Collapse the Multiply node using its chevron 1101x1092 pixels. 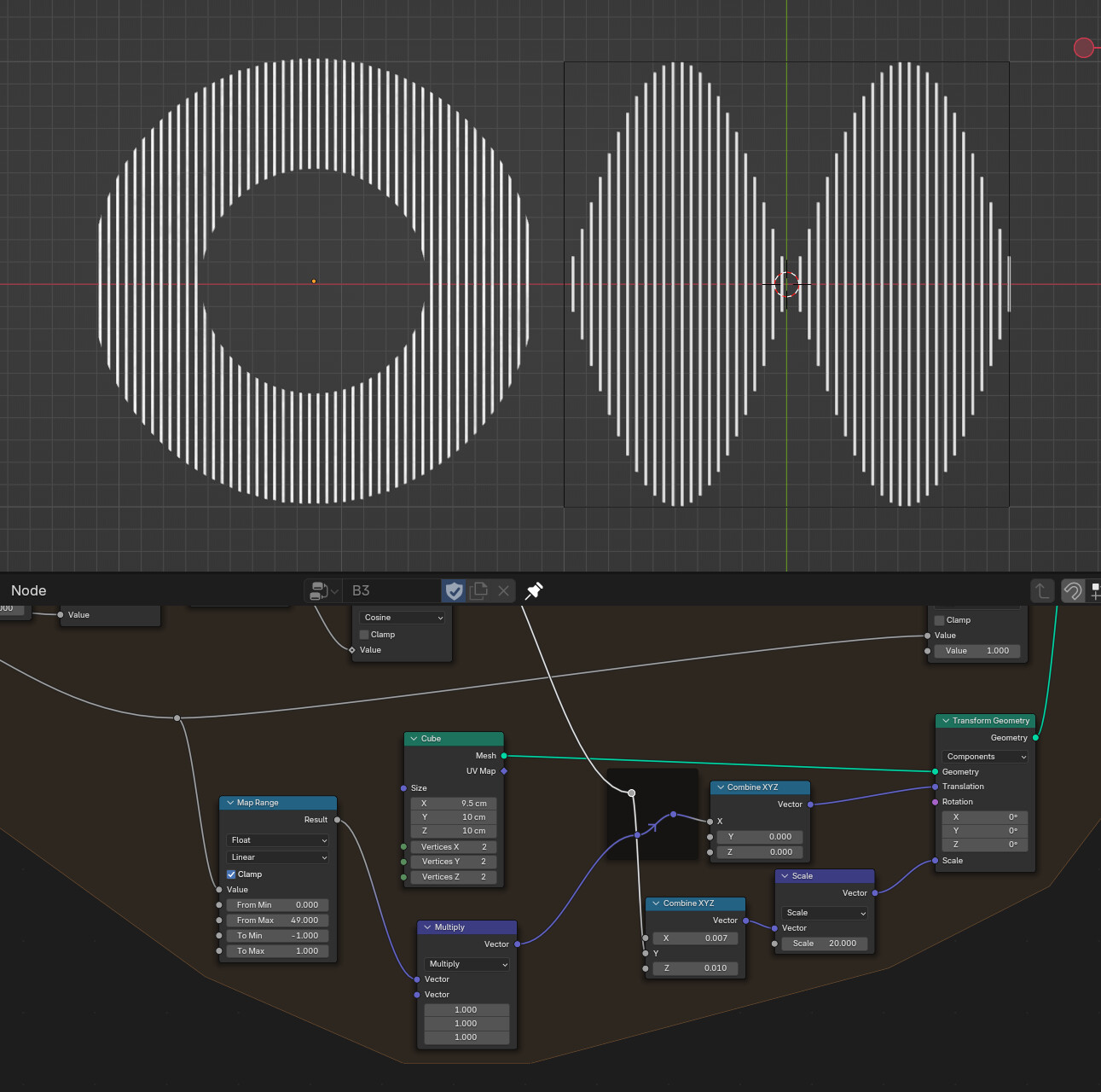[x=428, y=927]
